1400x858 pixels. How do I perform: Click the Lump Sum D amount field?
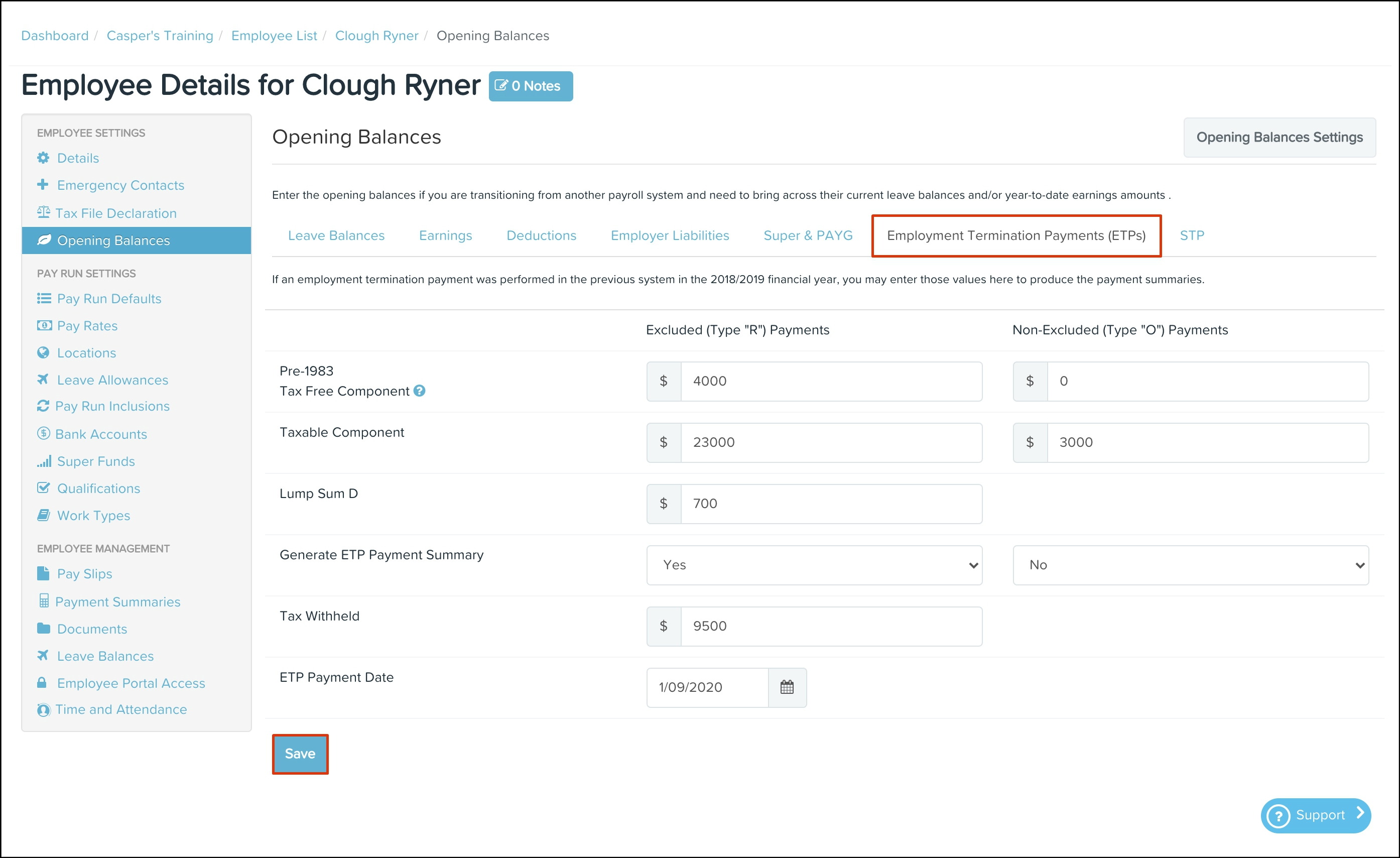(831, 504)
